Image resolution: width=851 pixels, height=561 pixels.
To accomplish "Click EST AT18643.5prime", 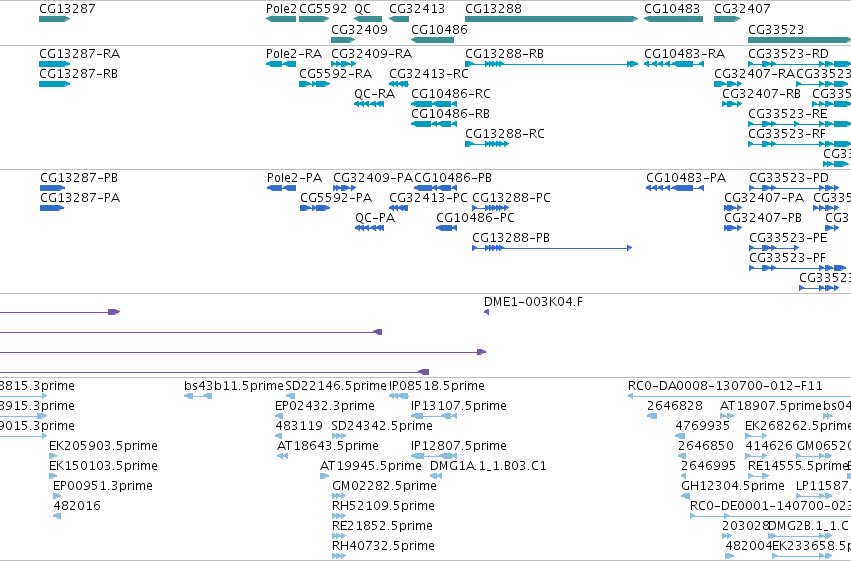I will [328, 447].
